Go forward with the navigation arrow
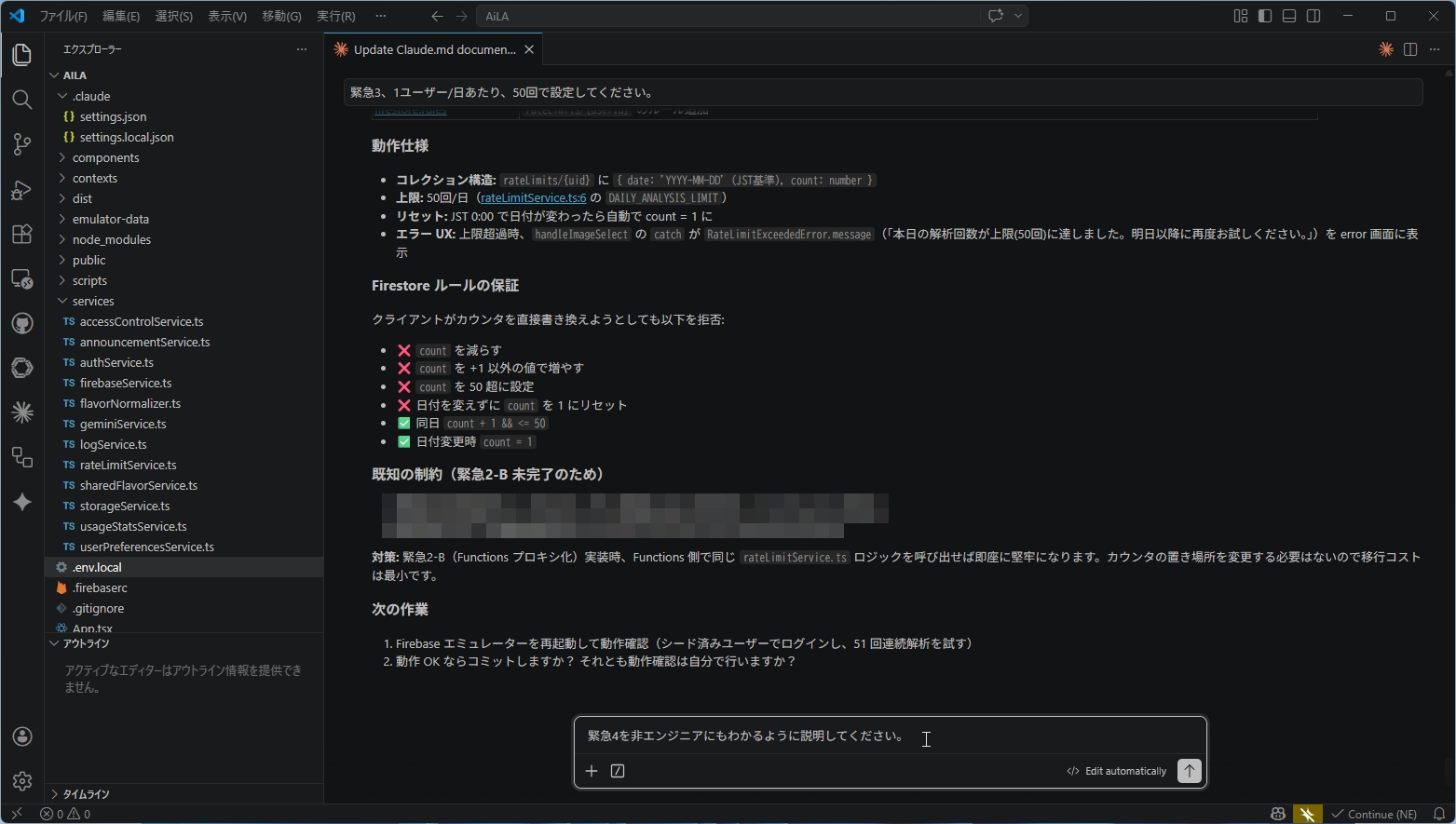The width and height of the screenshot is (1456, 824). pyautogui.click(x=462, y=16)
